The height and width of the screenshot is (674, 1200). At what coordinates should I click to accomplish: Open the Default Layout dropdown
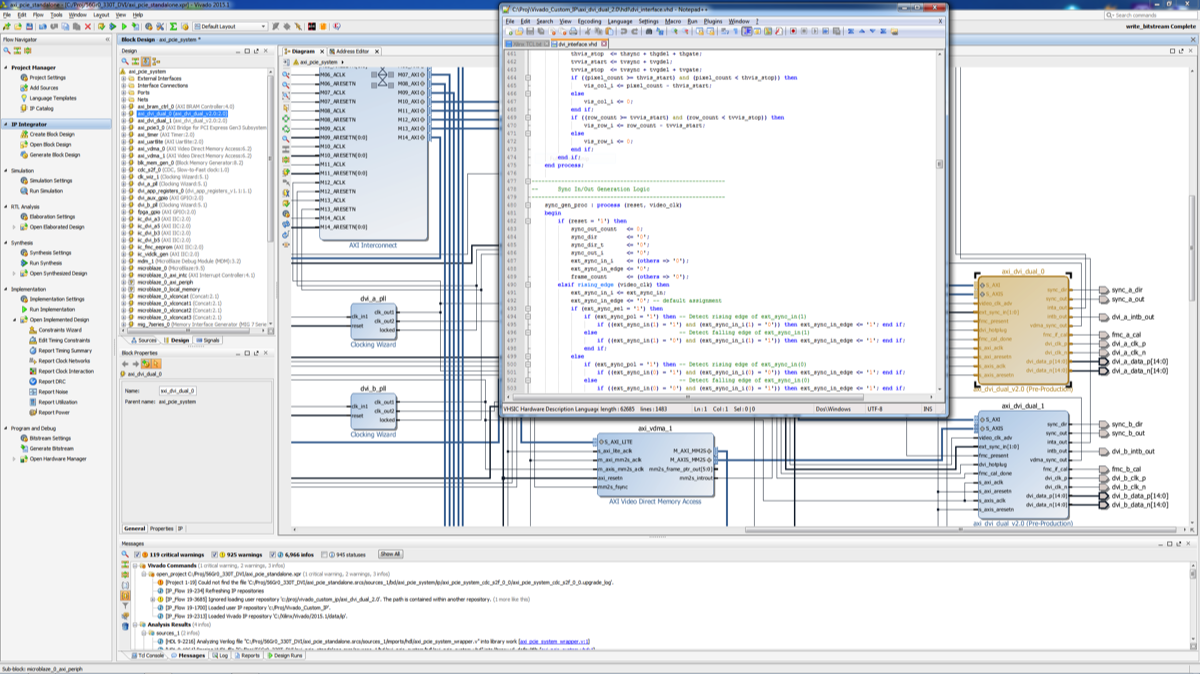pyautogui.click(x=231, y=27)
